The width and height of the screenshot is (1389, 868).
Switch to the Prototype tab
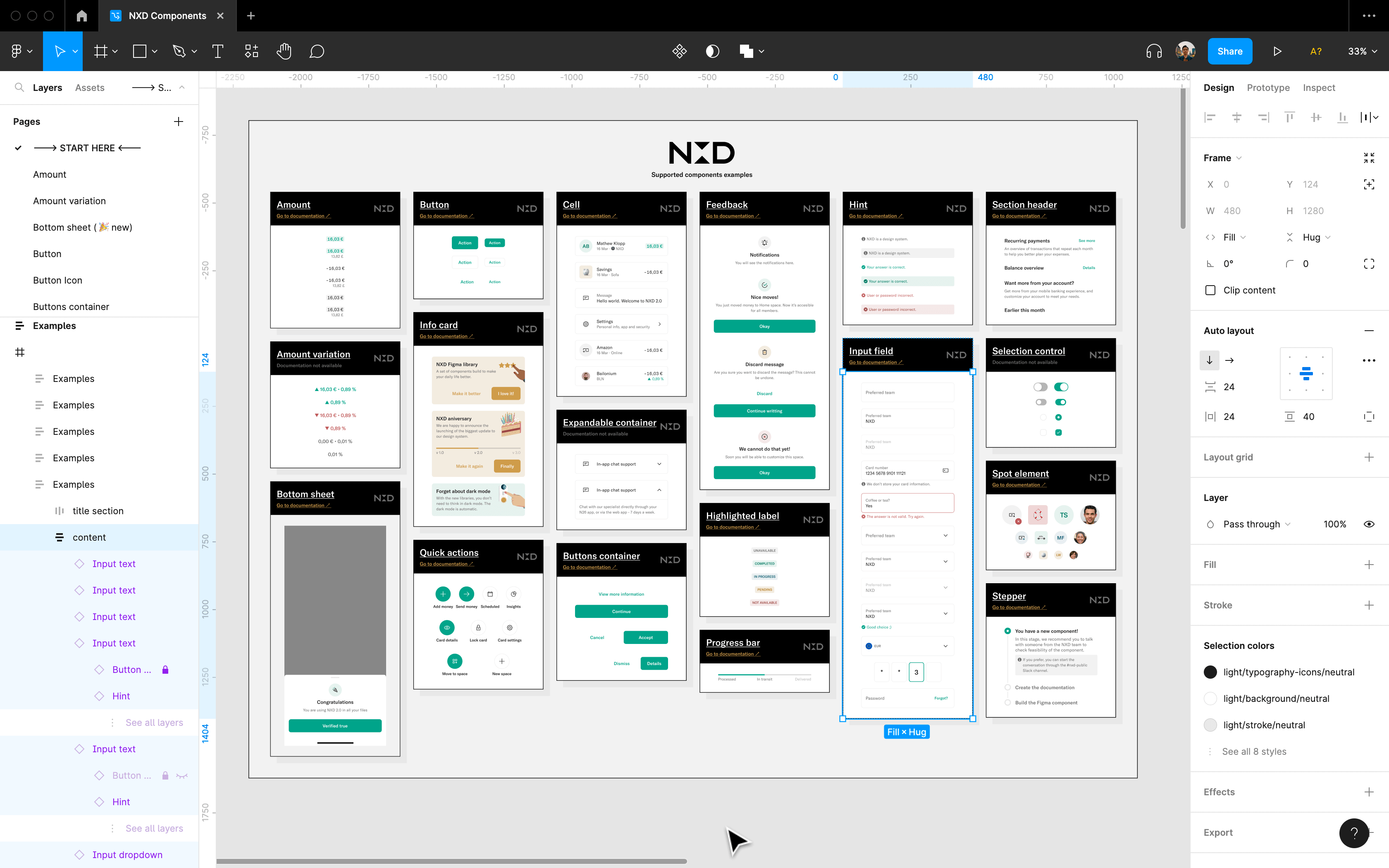pyautogui.click(x=1268, y=88)
